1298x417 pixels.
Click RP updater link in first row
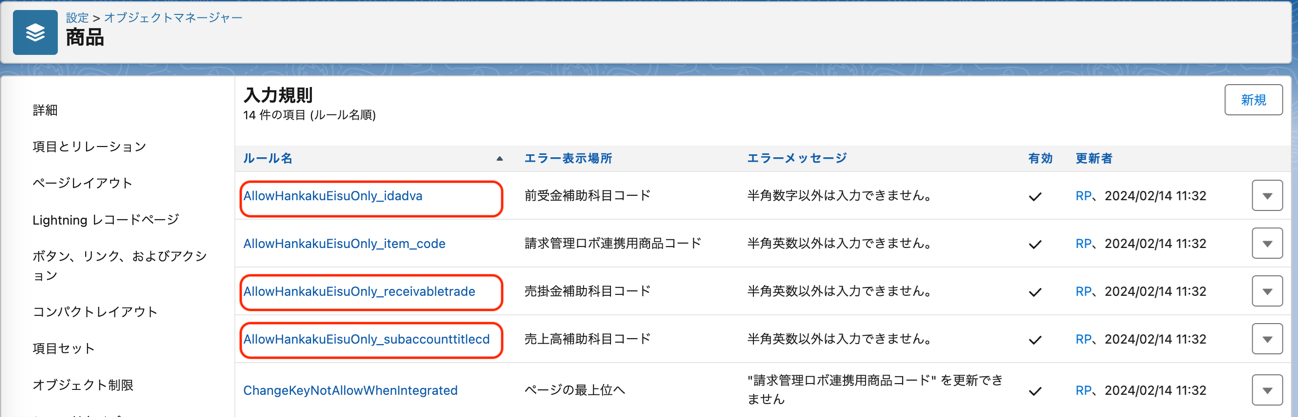pyautogui.click(x=1083, y=196)
